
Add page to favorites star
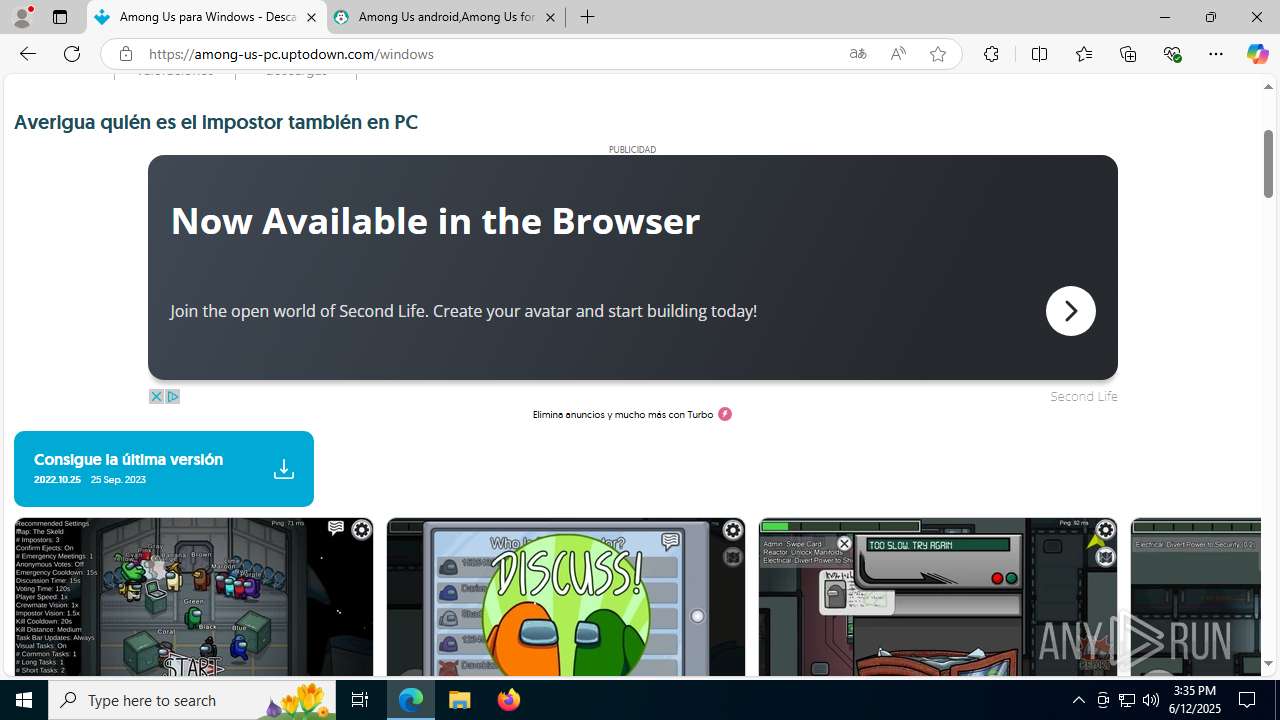coord(938,54)
